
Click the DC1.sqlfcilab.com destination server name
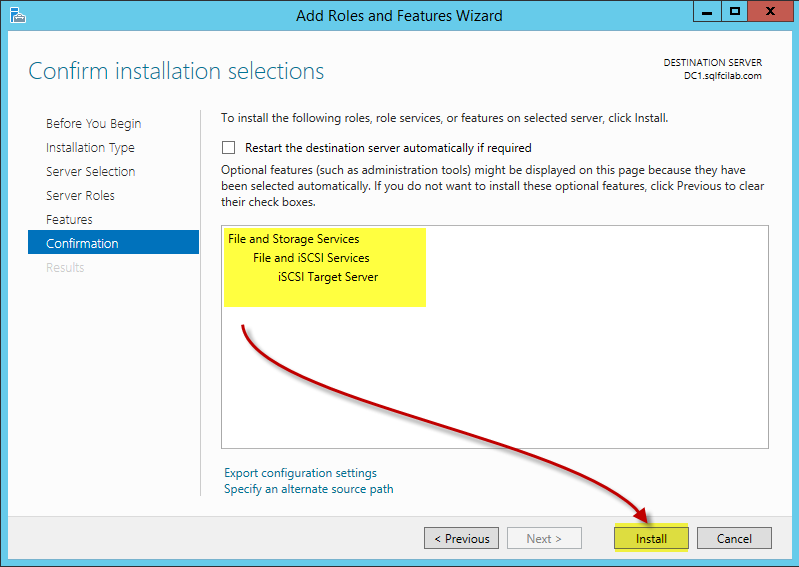pyautogui.click(x=723, y=76)
